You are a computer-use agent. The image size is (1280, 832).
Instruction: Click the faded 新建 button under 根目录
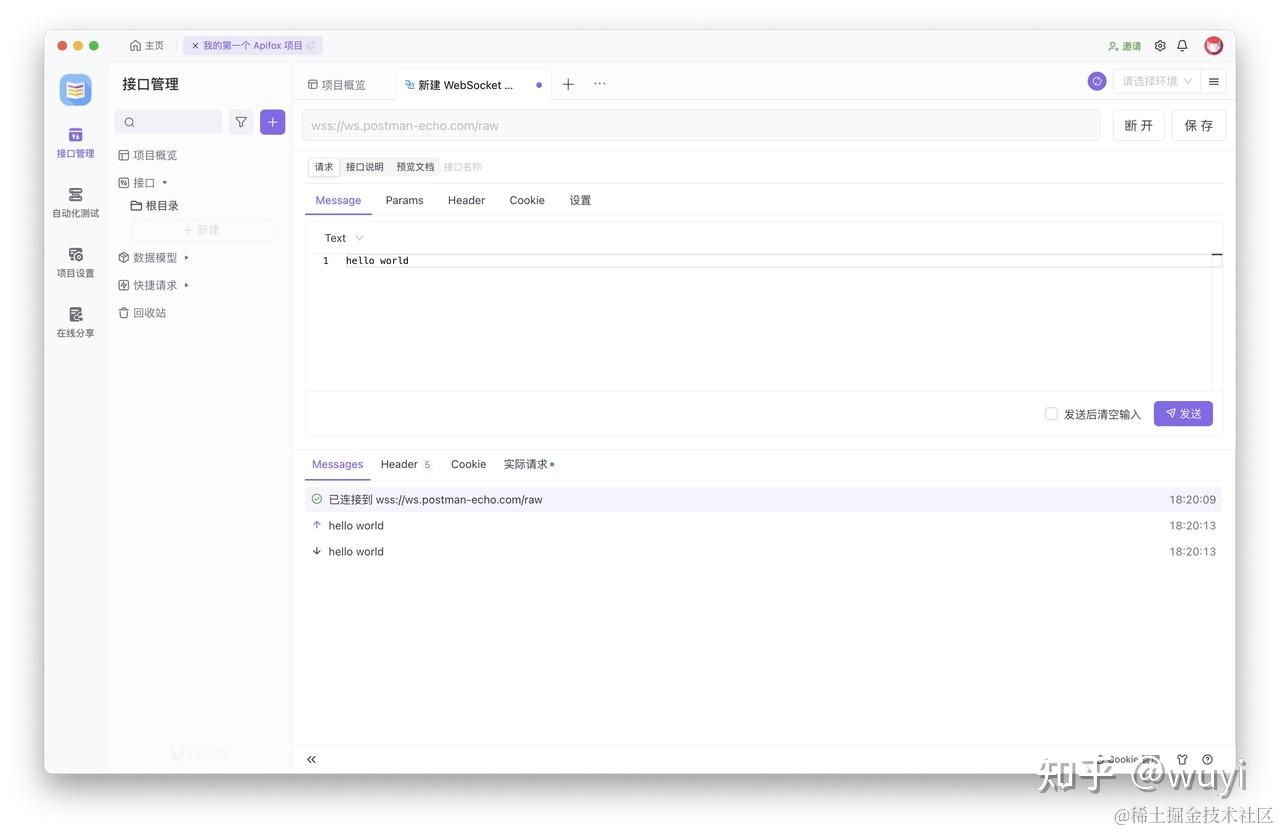[x=203, y=230]
